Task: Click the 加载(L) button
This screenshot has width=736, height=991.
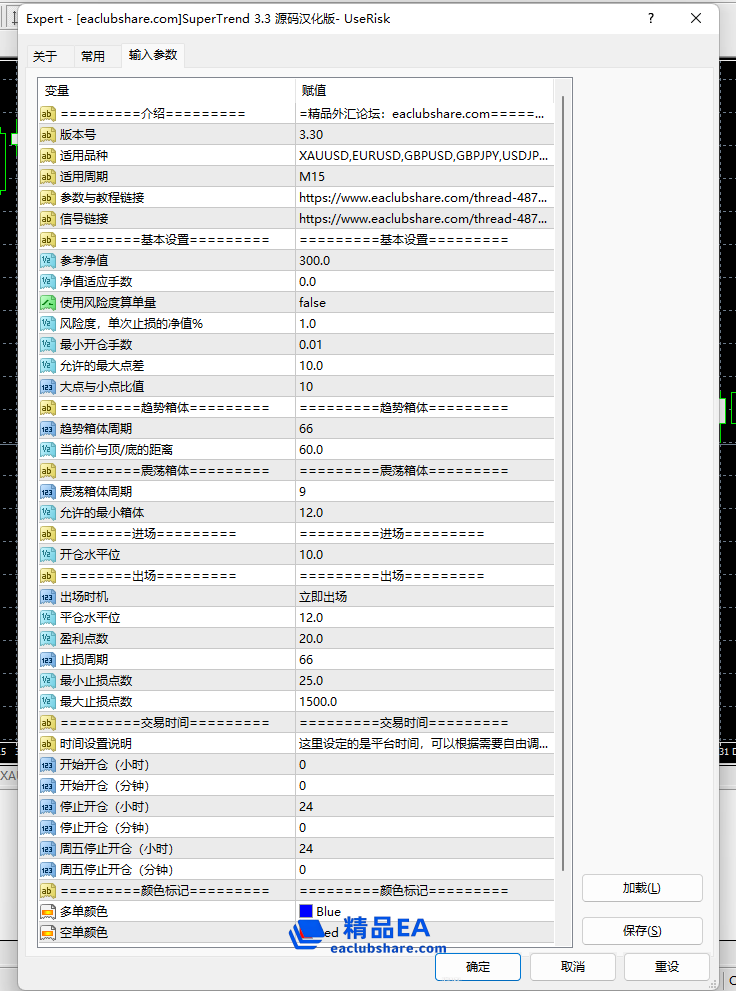Action: pyautogui.click(x=642, y=888)
